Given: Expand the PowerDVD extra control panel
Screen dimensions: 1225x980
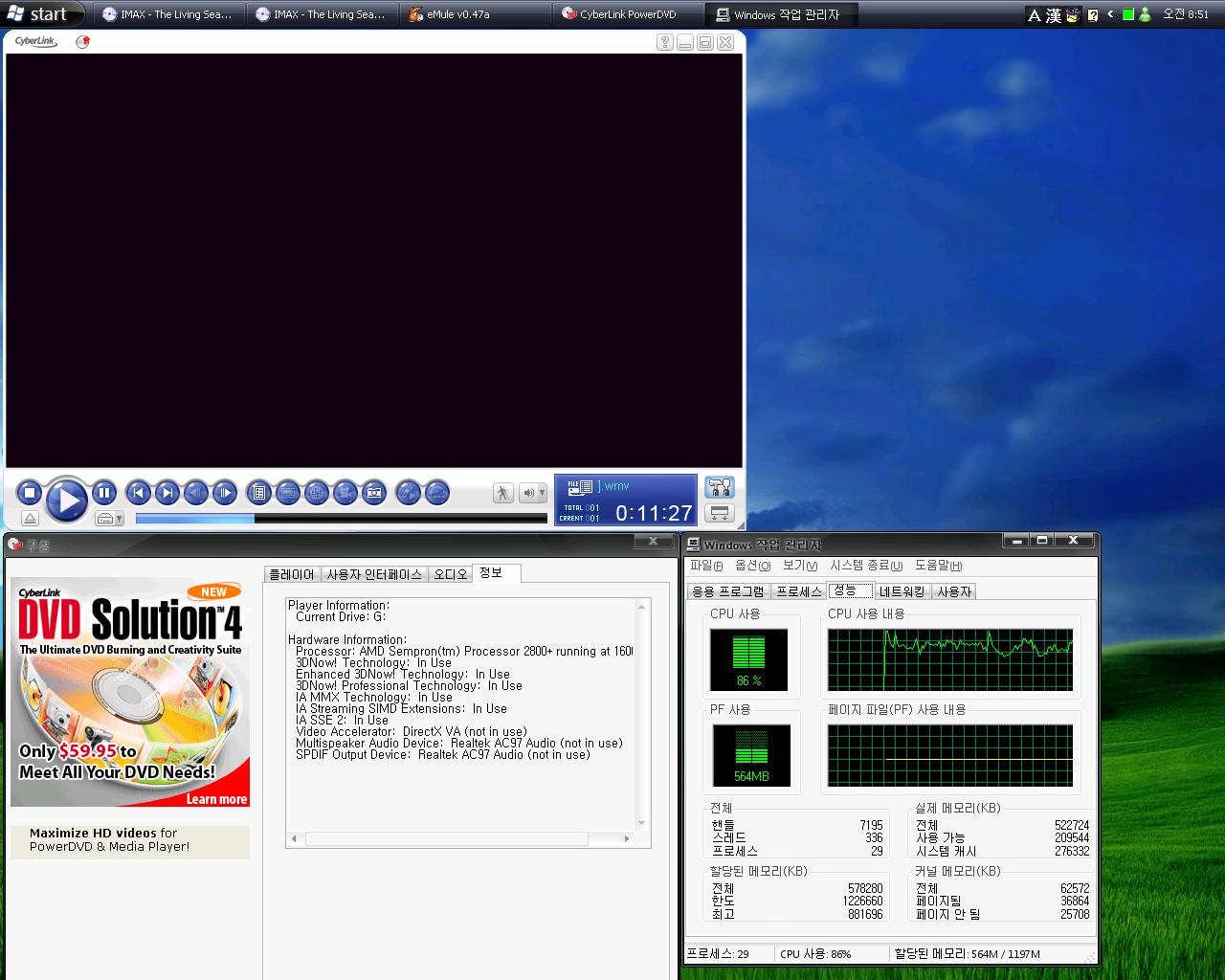Looking at the screenshot, I should pos(719,514).
